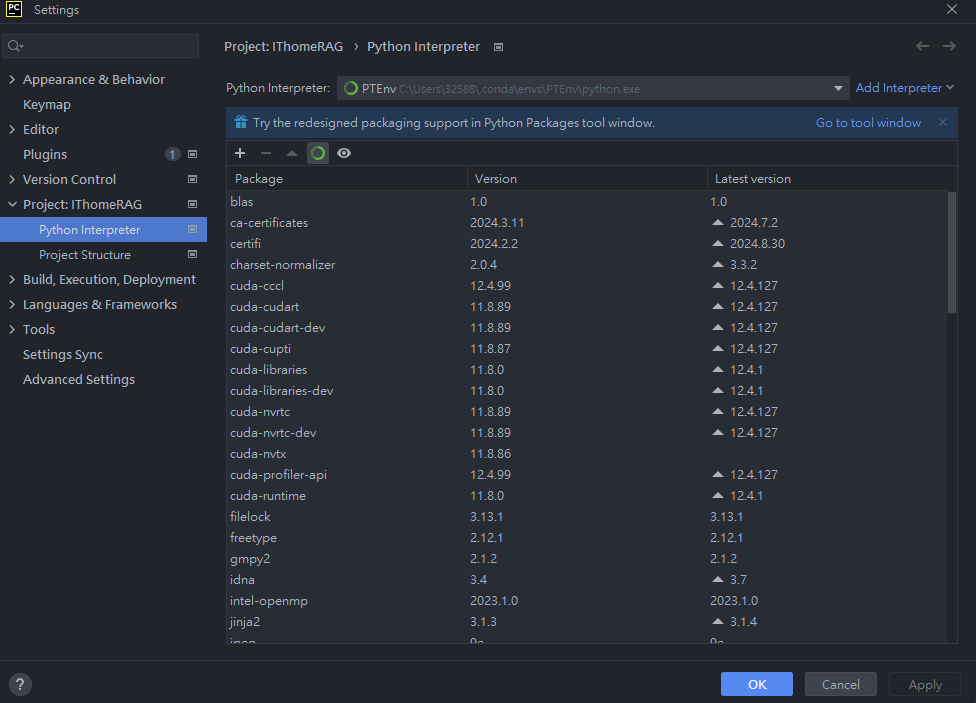Click the project-level icon beside Plugins
The image size is (976, 703).
pos(192,154)
